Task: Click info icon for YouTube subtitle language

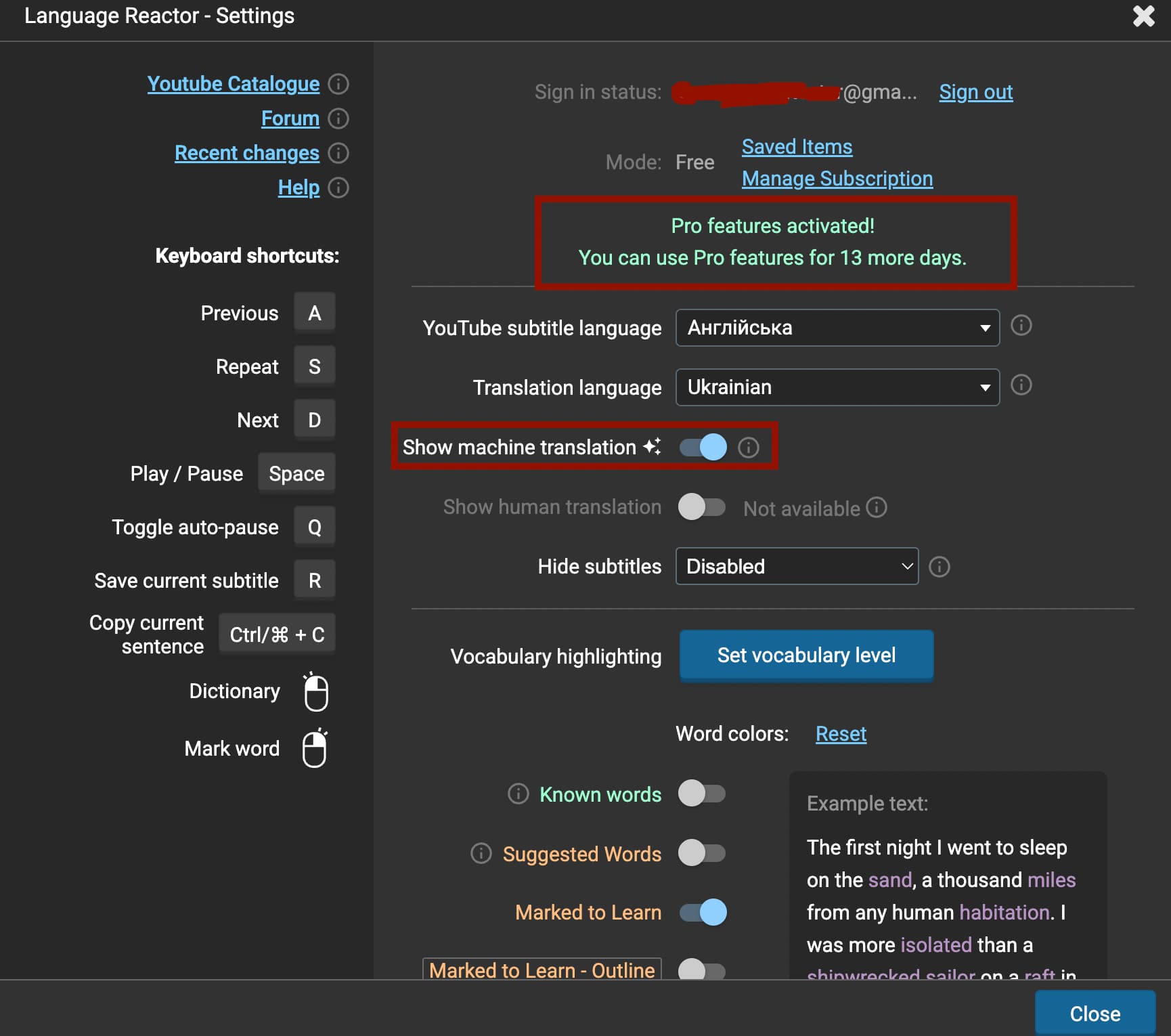Action: pos(1021,326)
